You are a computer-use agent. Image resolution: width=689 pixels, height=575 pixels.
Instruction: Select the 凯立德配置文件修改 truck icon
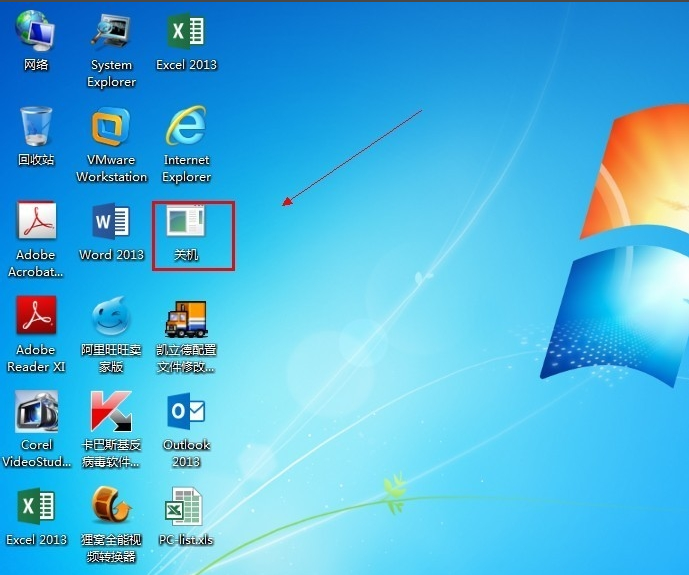tap(186, 318)
